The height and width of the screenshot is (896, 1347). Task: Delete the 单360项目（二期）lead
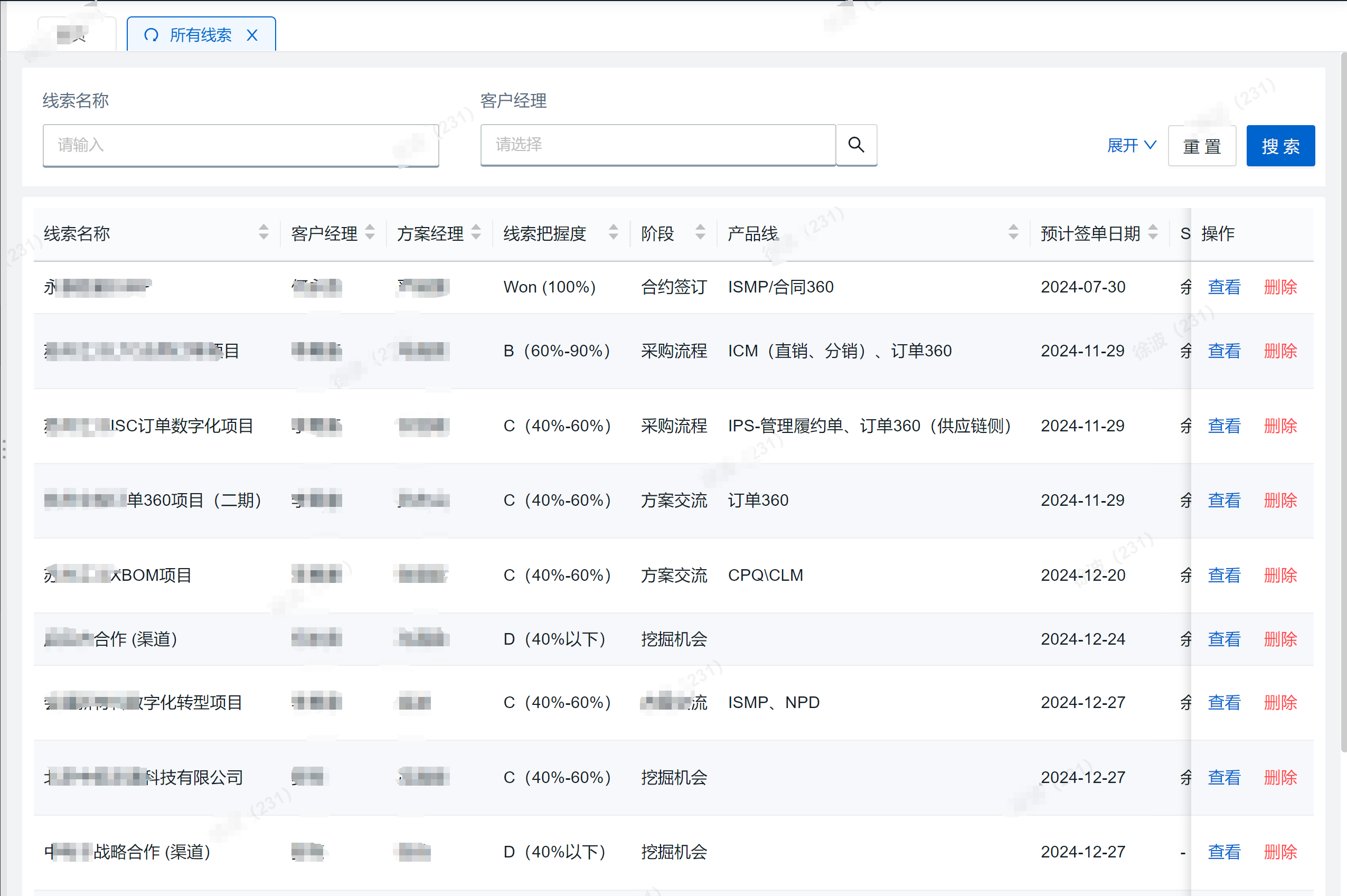(1280, 501)
